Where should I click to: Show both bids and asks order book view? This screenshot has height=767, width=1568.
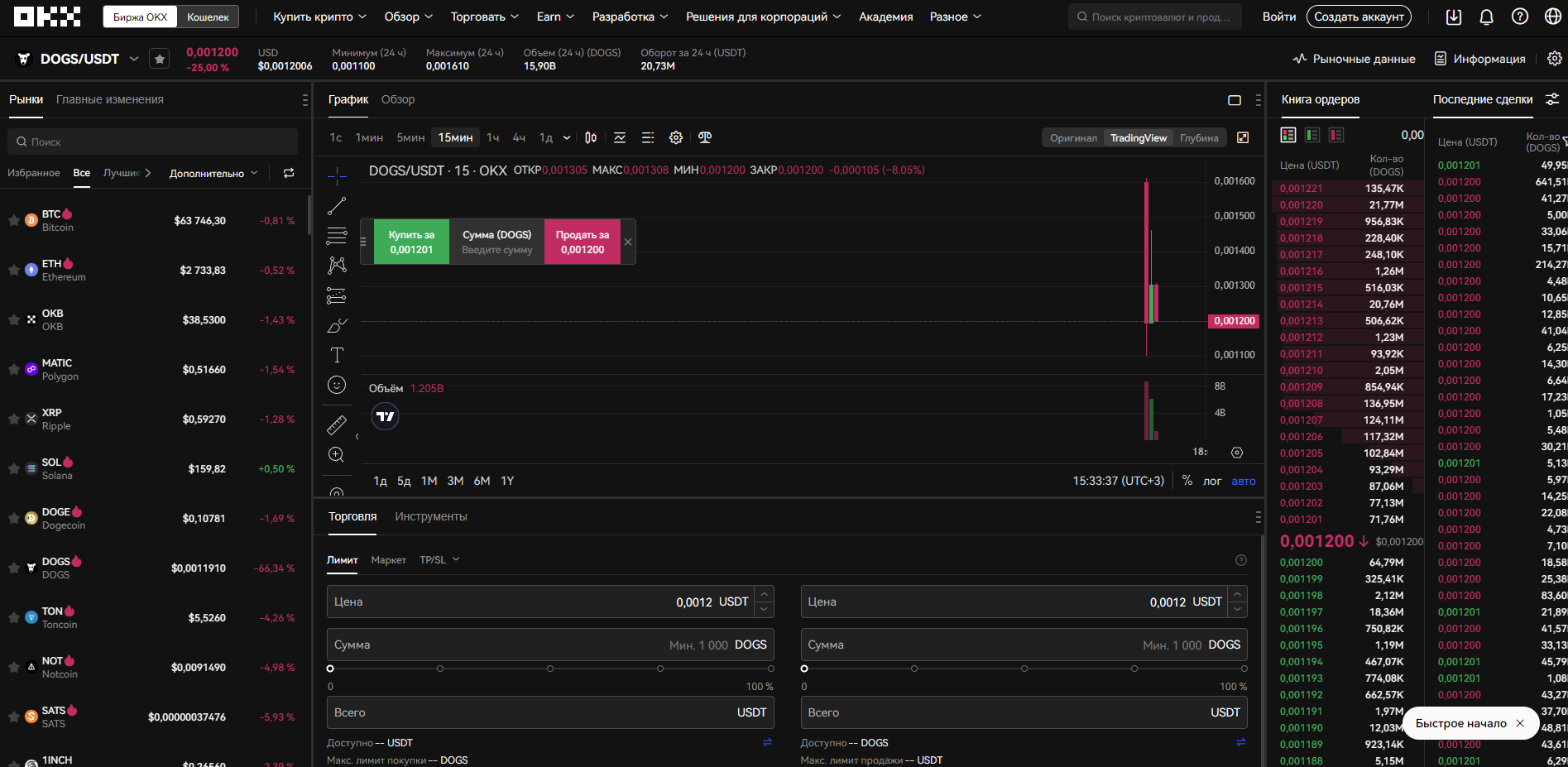[1288, 135]
